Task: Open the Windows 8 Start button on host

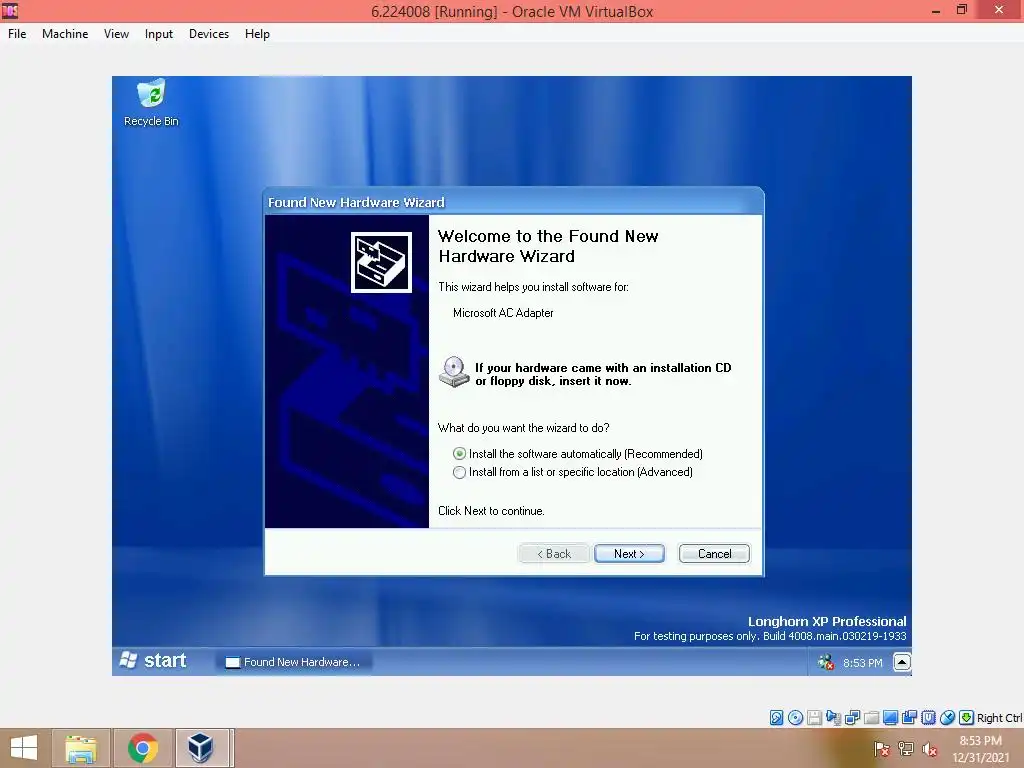Action: (x=24, y=748)
